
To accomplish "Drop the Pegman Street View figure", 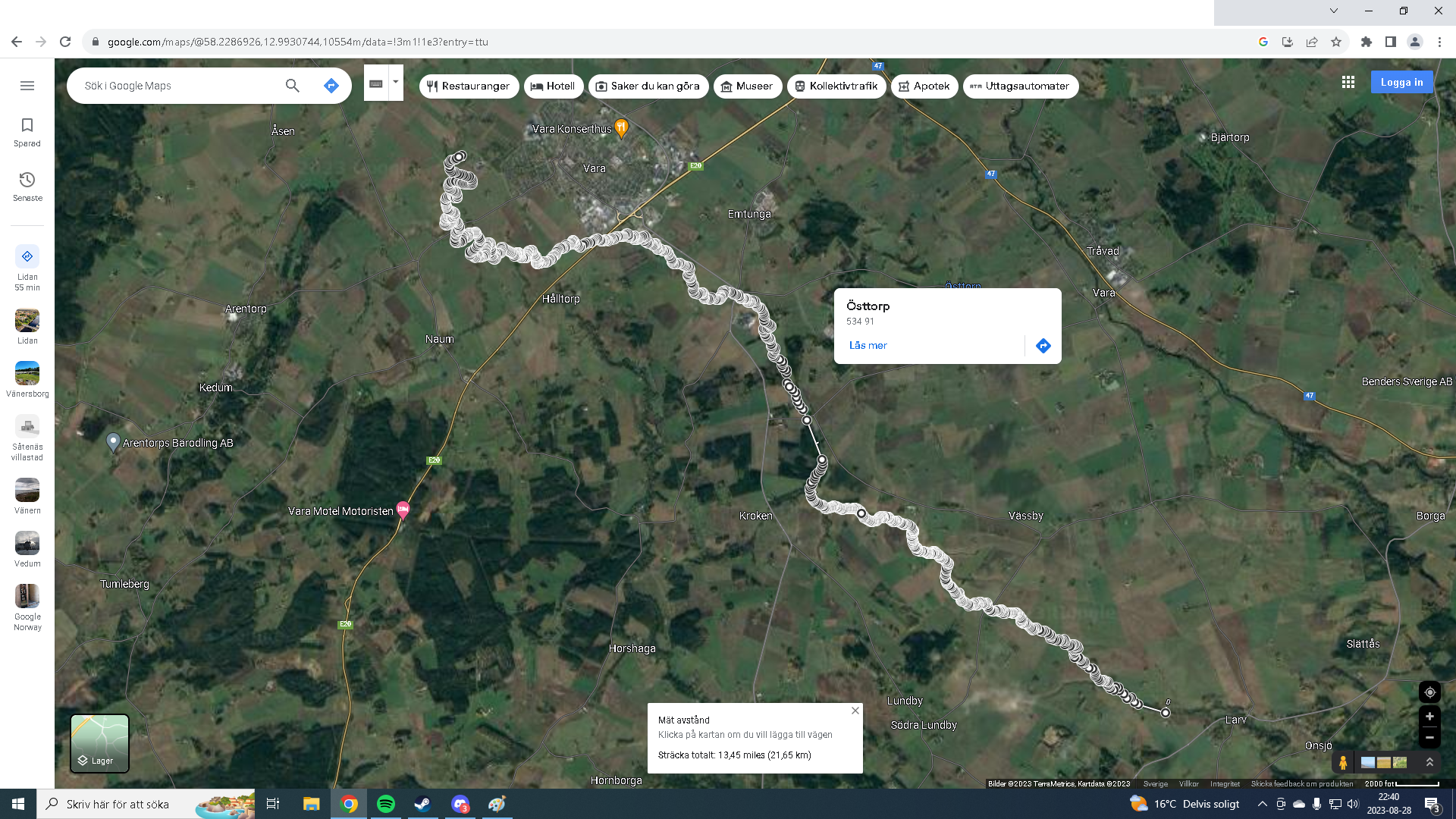I will pos(1343,762).
